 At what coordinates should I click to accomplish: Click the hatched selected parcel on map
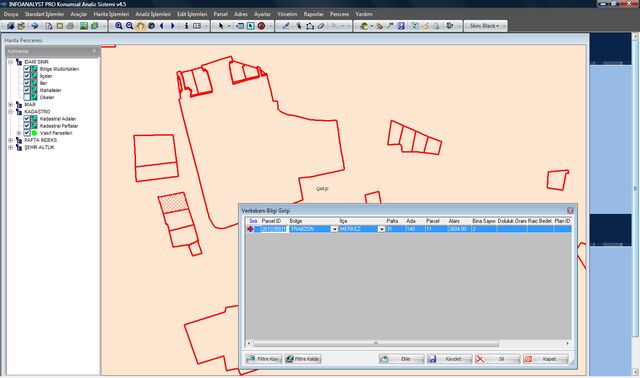click(173, 203)
